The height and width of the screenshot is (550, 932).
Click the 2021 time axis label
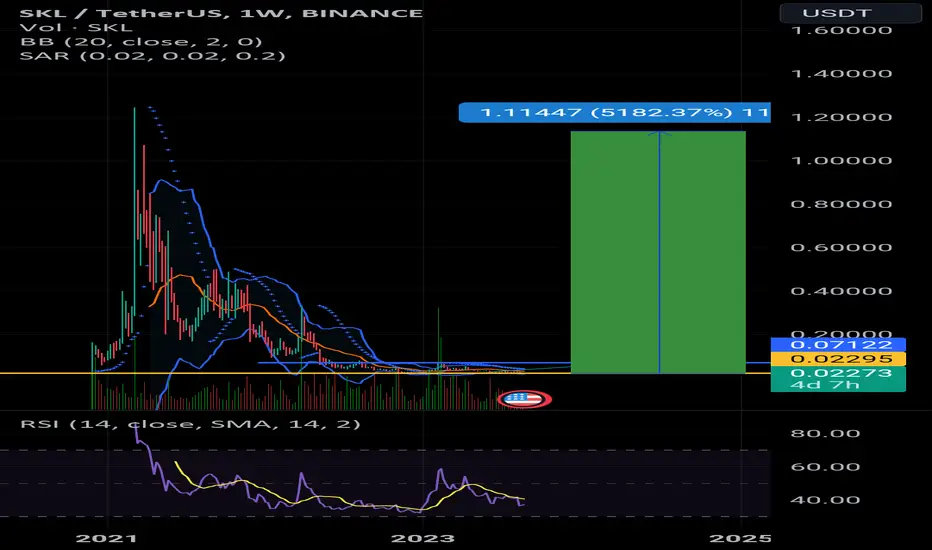[x=107, y=539]
